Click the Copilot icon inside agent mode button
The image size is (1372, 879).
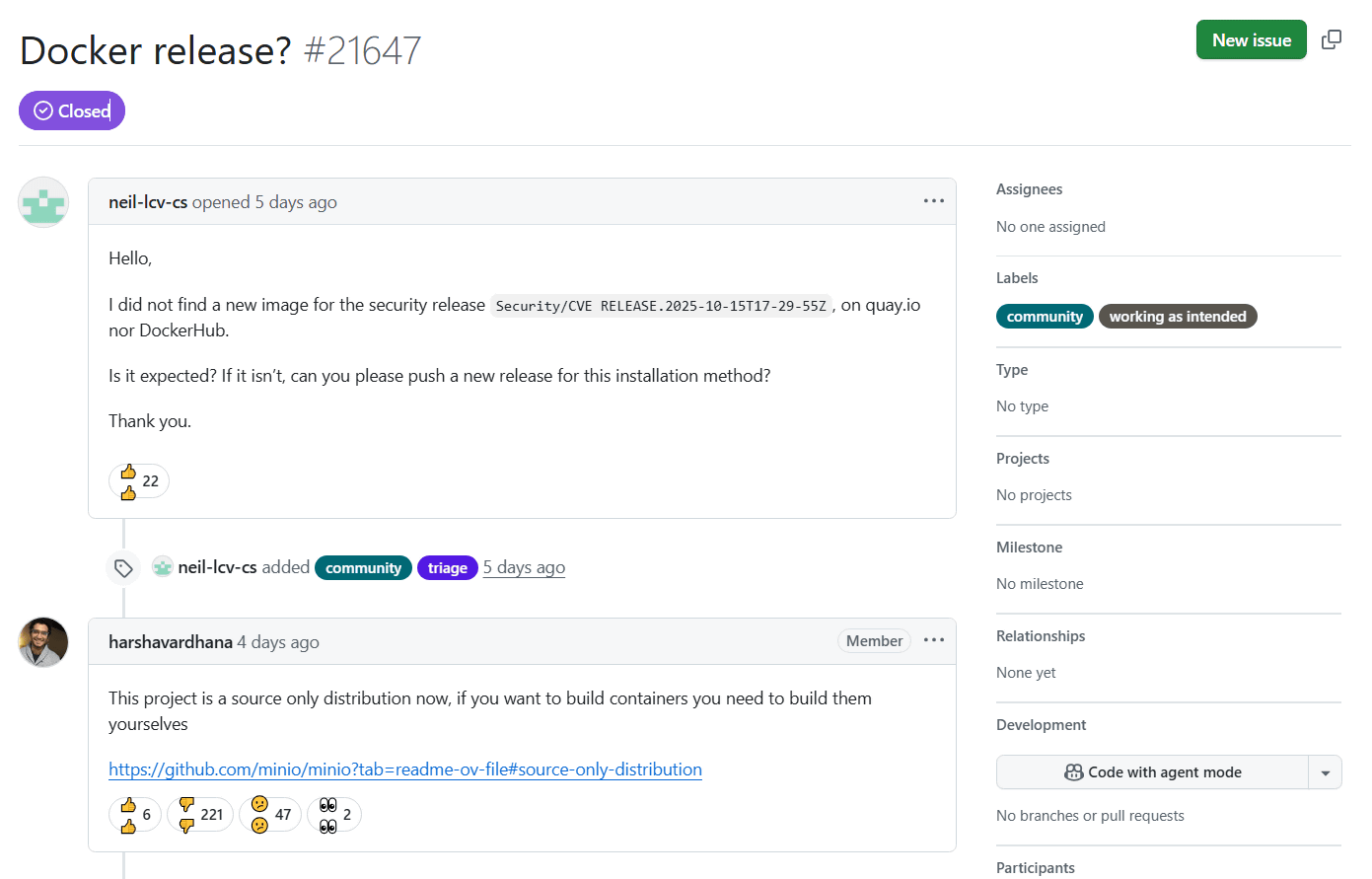[1072, 771]
